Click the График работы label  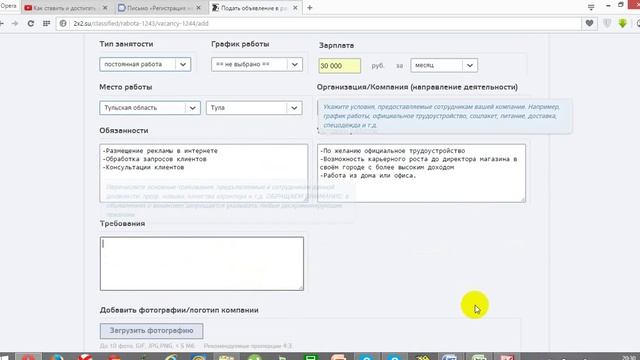pyautogui.click(x=240, y=44)
